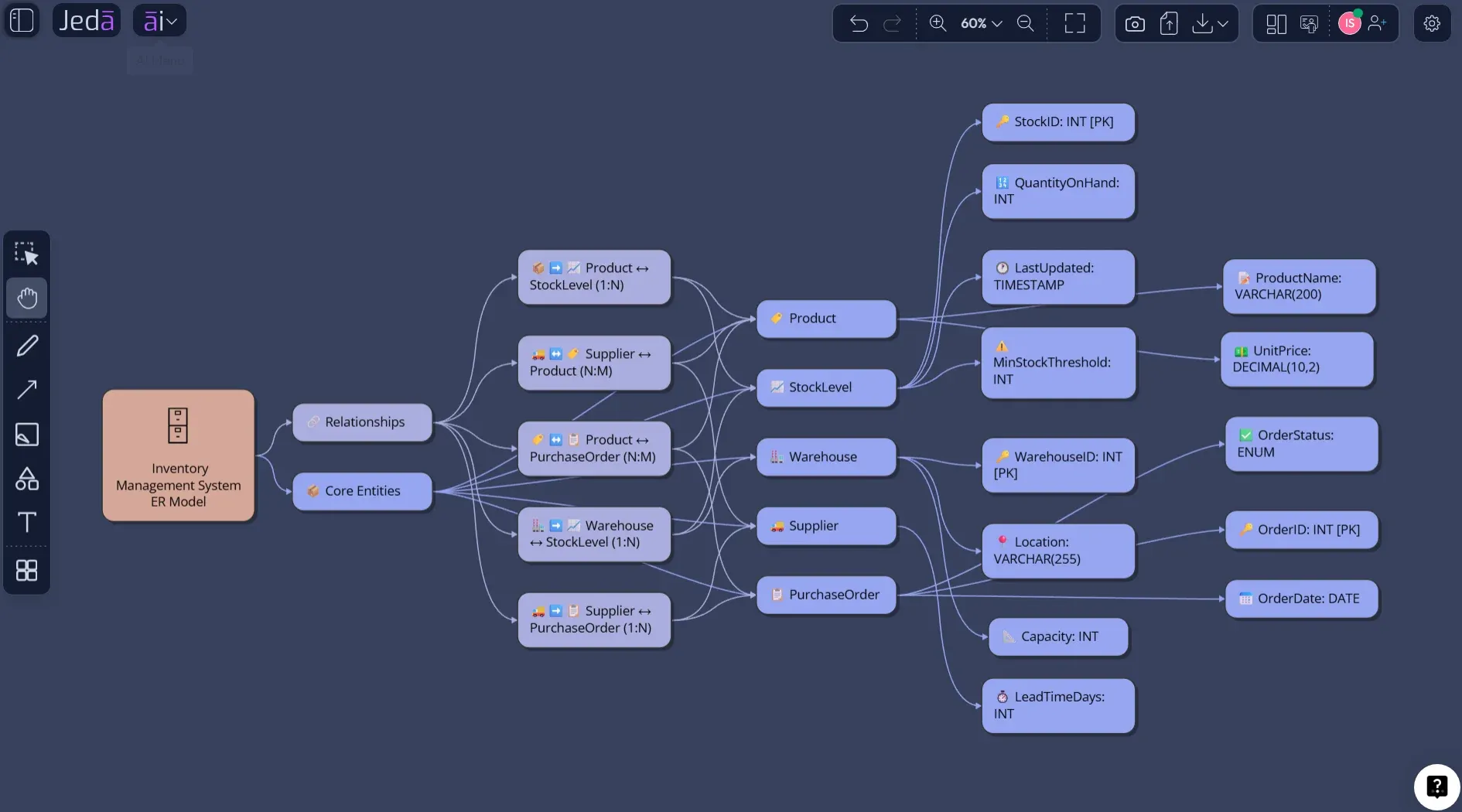This screenshot has width=1462, height=812.
Task: Open the split view panel icon
Action: [x=1276, y=24]
